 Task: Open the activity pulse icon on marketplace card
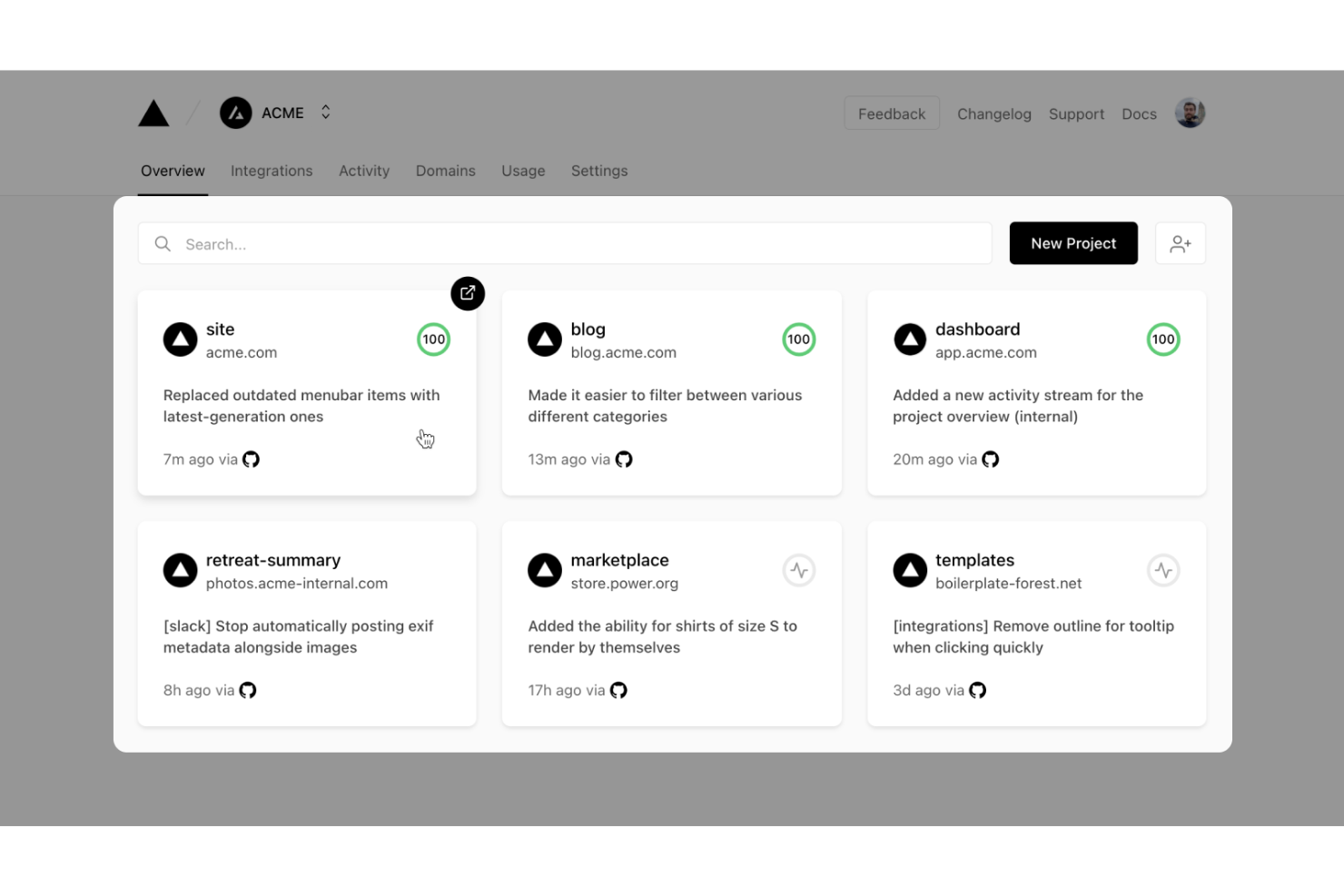click(798, 570)
